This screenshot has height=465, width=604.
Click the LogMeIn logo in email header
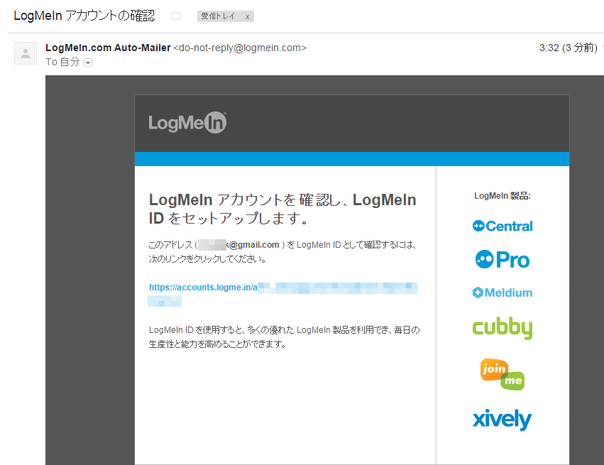pos(188,123)
